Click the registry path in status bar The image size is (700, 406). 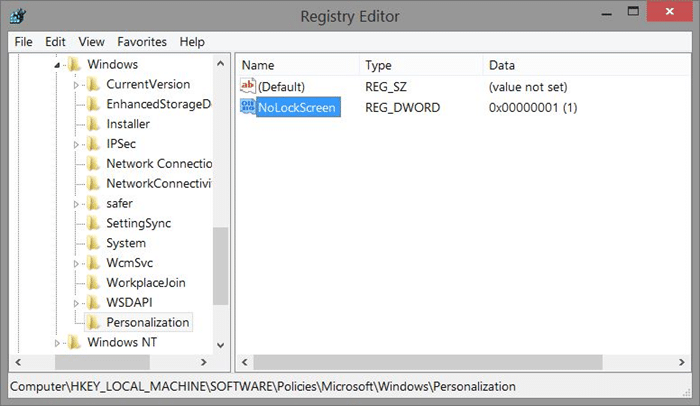(x=262, y=386)
